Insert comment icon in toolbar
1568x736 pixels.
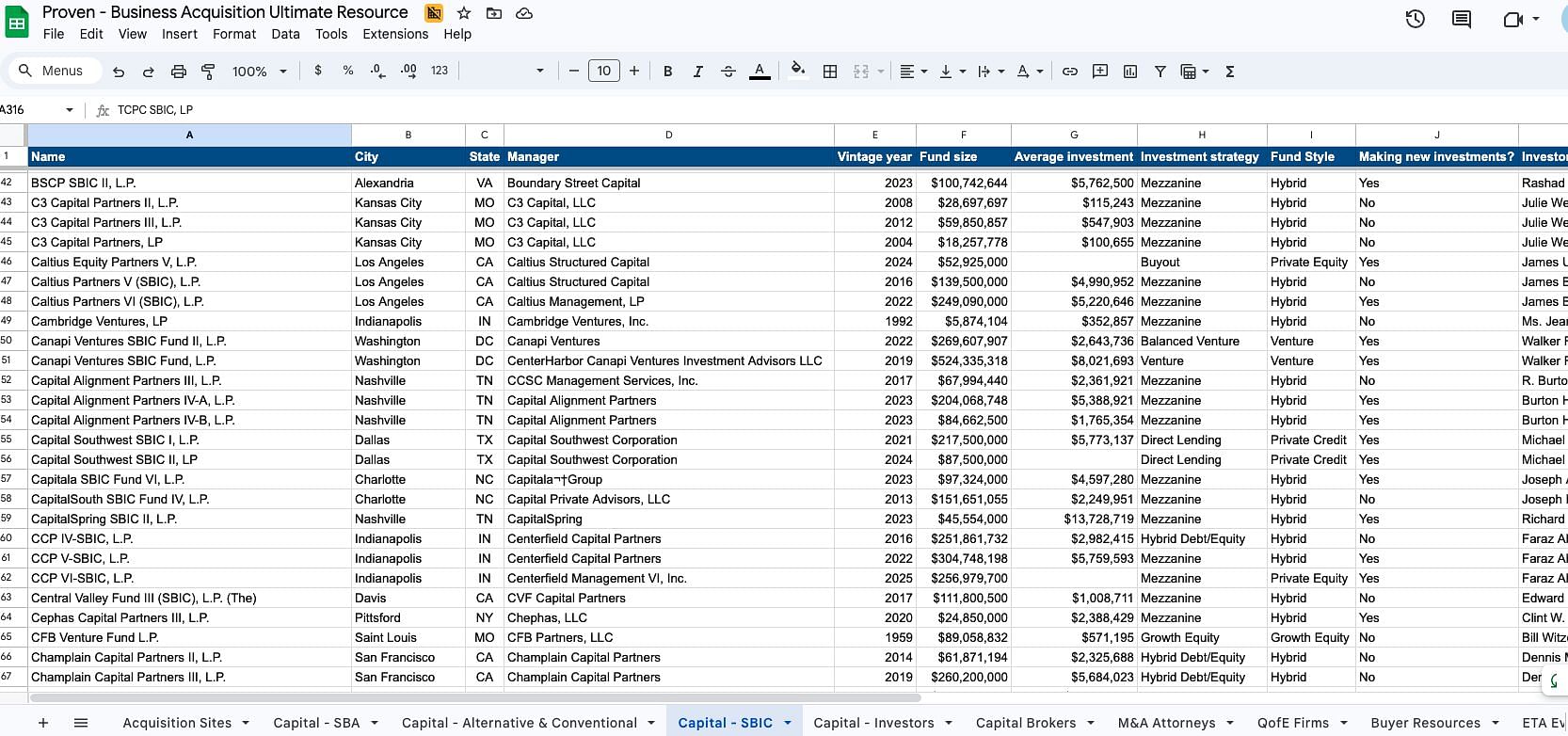[1100, 72]
